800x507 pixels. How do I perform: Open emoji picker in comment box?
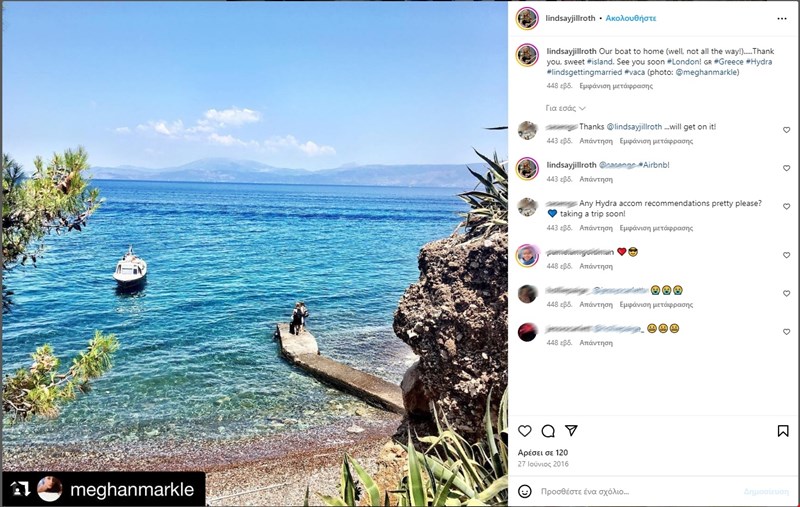(x=524, y=491)
